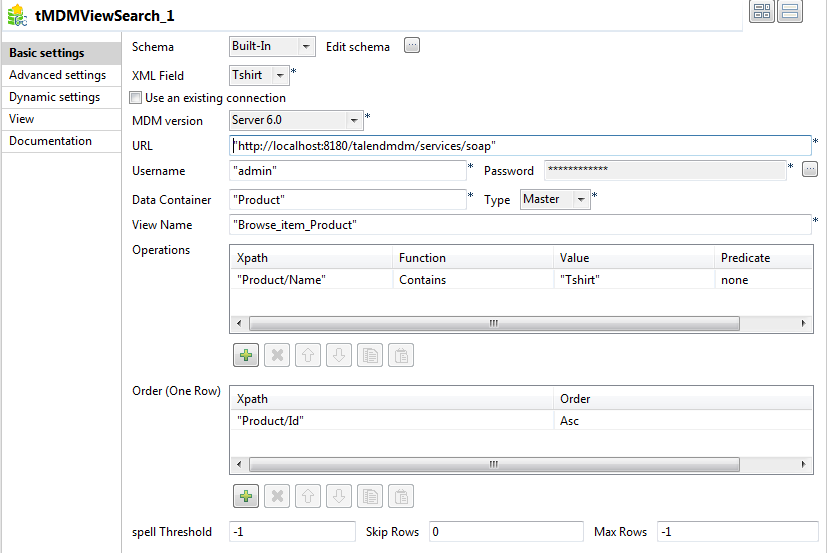
Task: Open the Dynamic settings tab
Action: (54, 97)
